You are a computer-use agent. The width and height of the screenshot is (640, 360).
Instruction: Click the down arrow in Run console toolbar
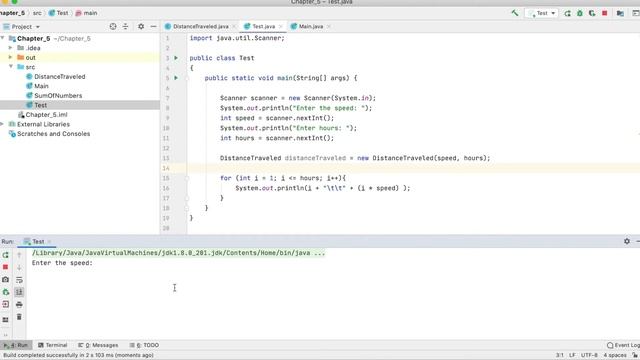tap(19, 267)
